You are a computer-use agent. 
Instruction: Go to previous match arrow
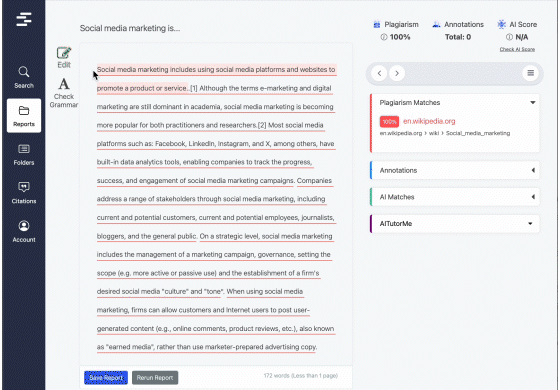[379, 73]
